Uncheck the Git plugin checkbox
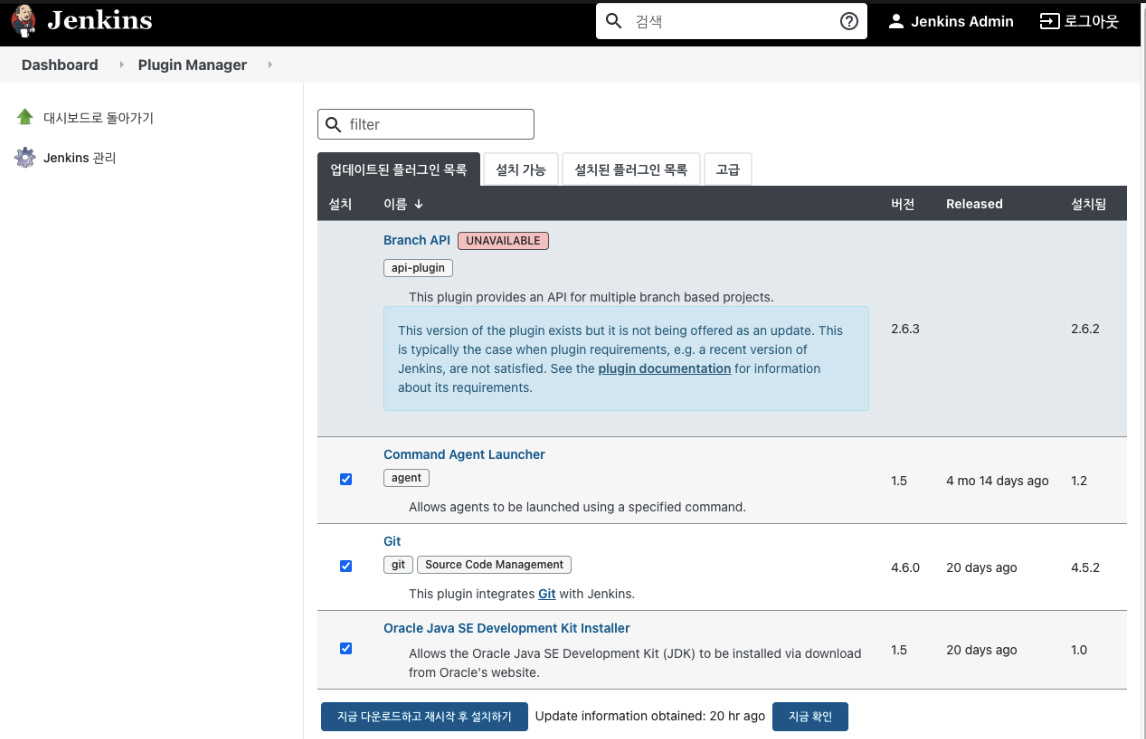Image resolution: width=1146 pixels, height=739 pixels. 346,566
